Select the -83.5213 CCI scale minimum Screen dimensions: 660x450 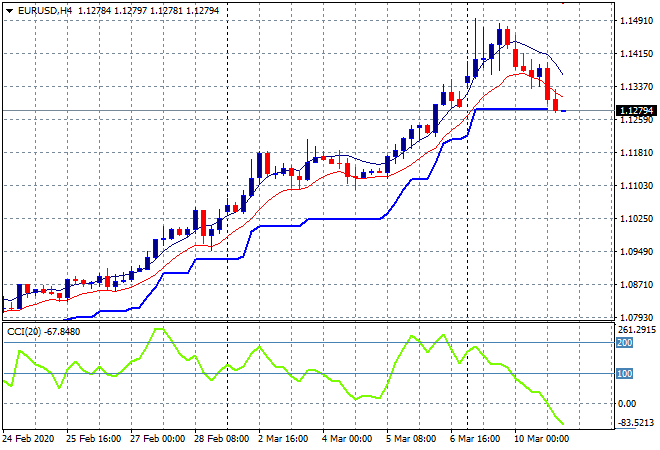[636, 423]
